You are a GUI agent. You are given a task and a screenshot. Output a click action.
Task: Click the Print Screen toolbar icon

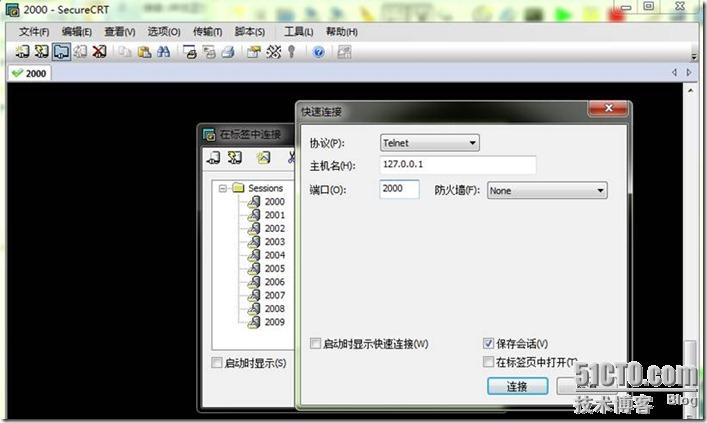[190, 52]
